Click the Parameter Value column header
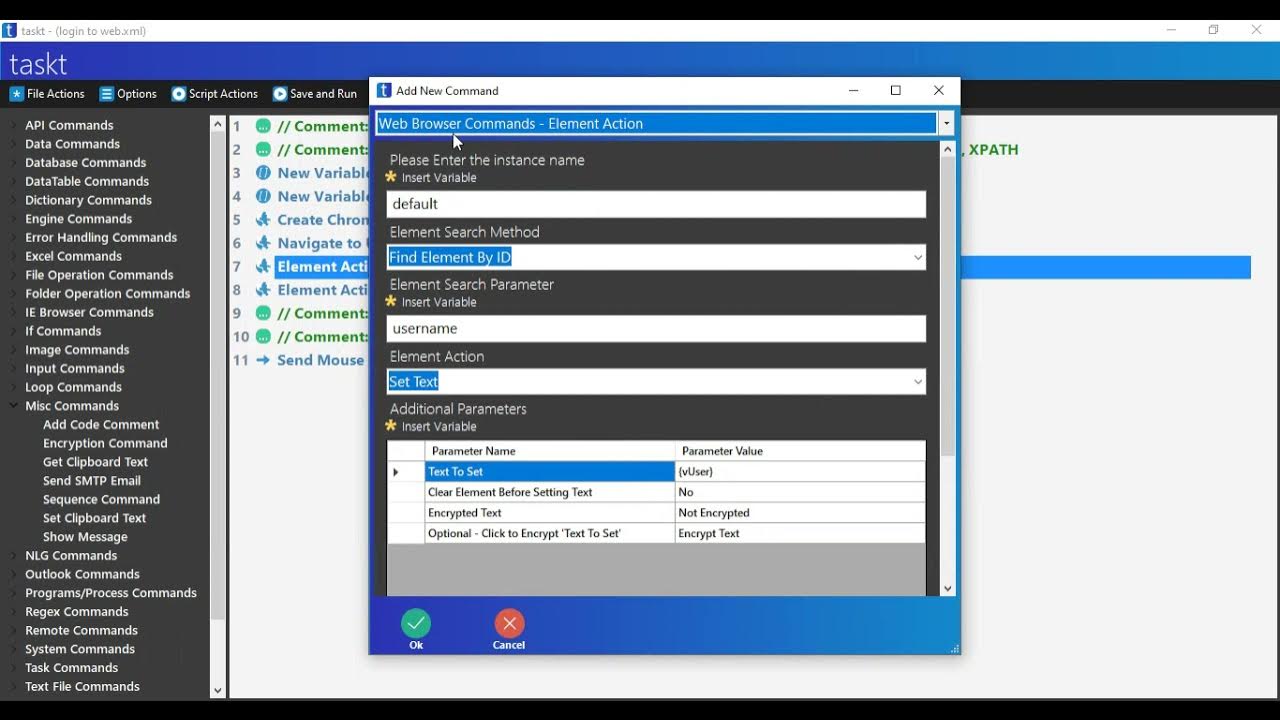This screenshot has width=1280, height=720. (x=800, y=451)
